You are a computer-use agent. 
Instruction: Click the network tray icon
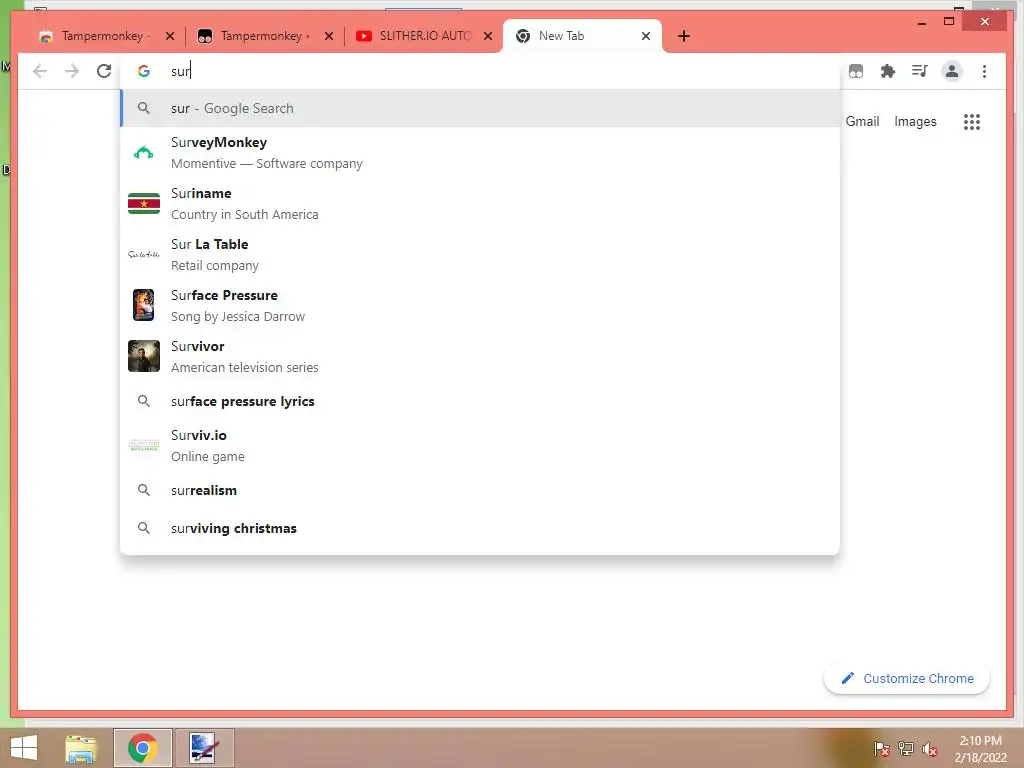pos(905,748)
